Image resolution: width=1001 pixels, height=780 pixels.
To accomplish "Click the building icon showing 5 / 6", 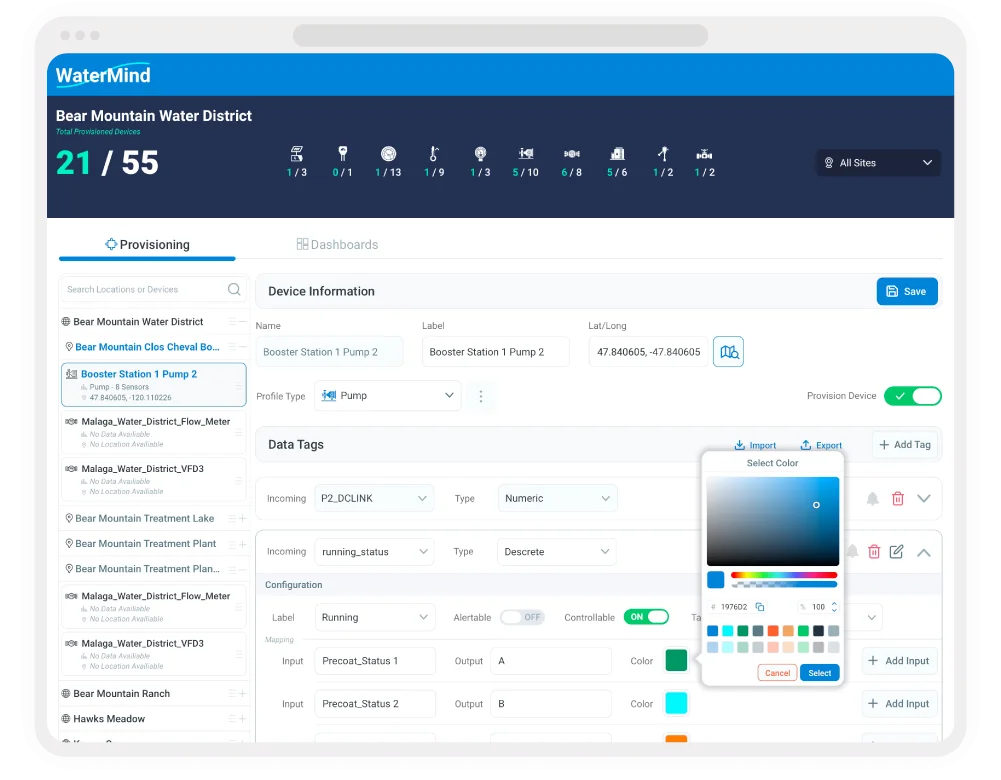I will 617,154.
